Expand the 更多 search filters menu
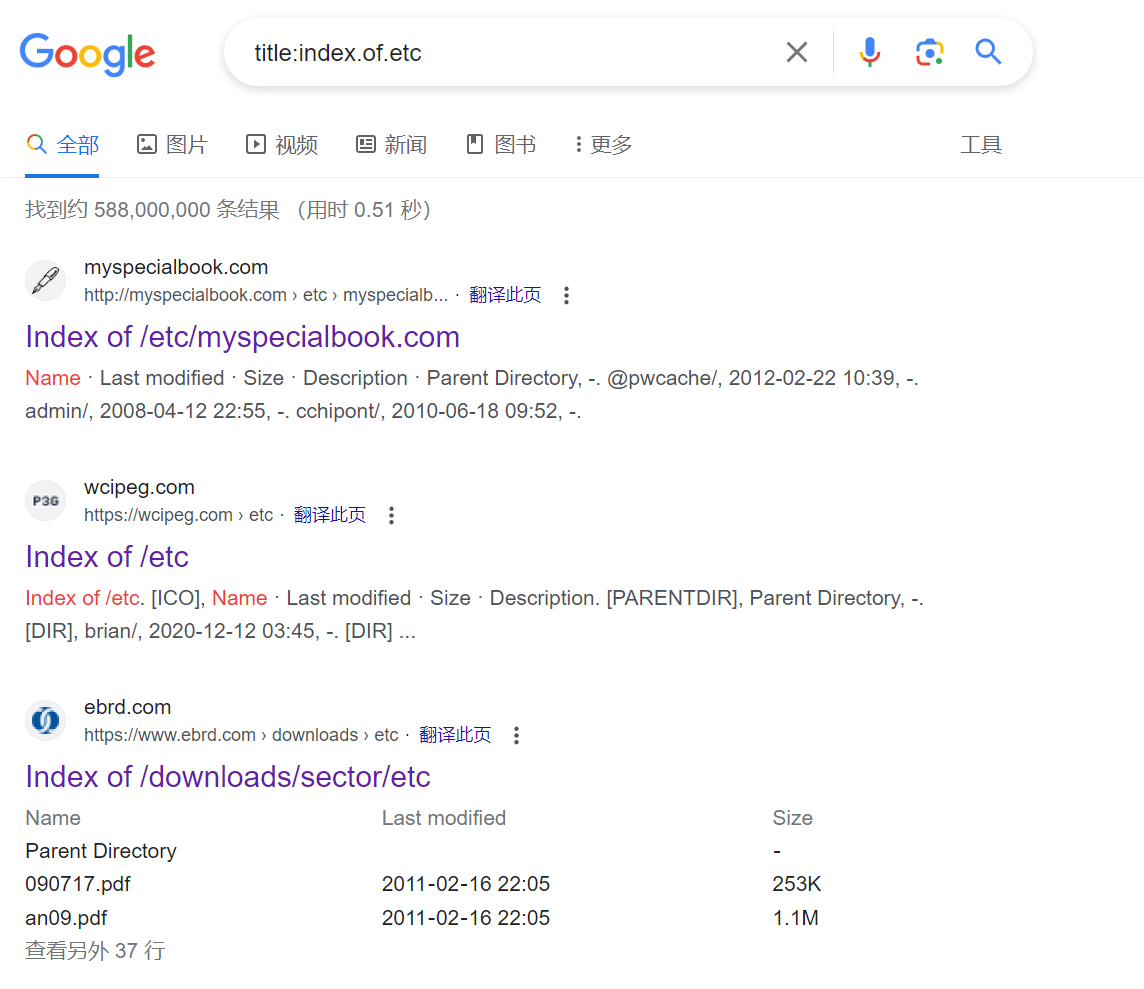Image resolution: width=1144 pixels, height=989 pixels. [604, 145]
